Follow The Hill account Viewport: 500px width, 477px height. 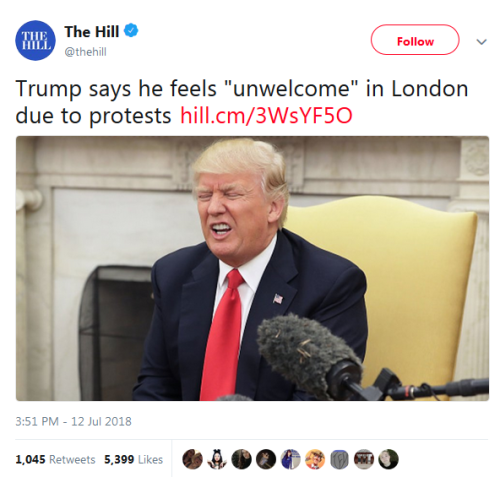click(415, 40)
